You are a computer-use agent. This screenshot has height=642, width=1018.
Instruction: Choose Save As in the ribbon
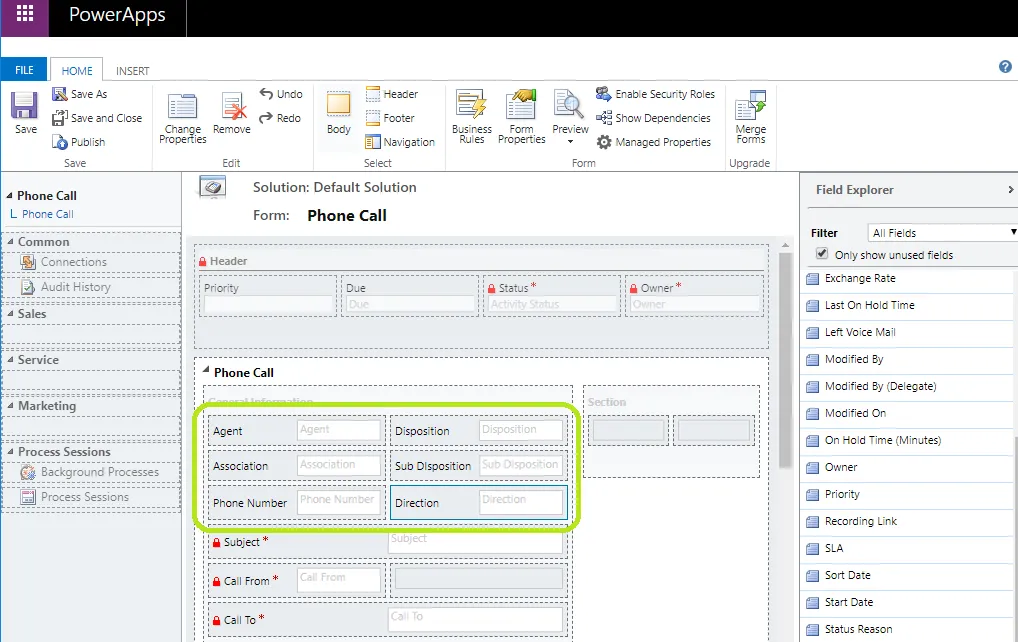(x=80, y=94)
